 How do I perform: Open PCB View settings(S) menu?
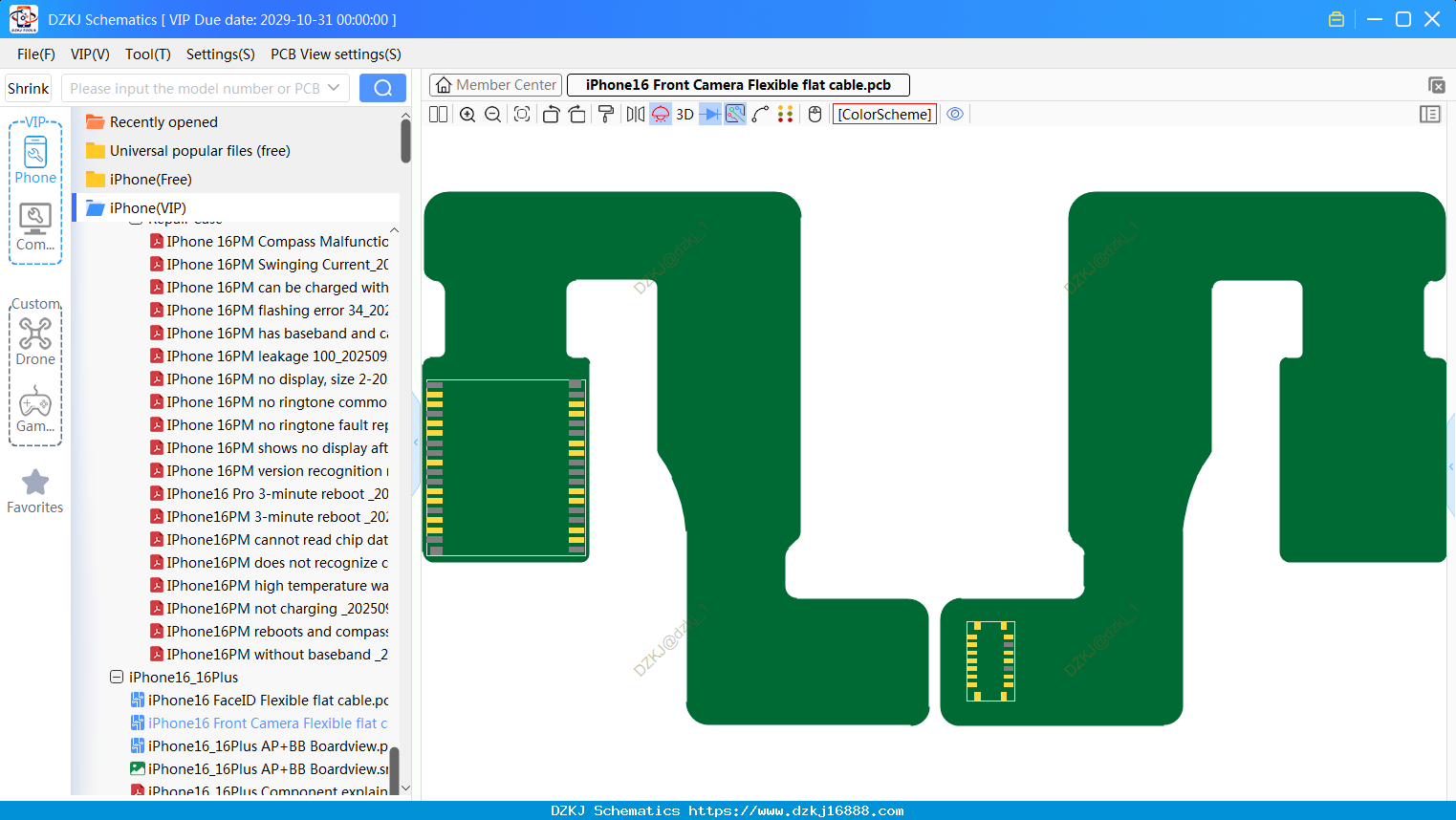coord(336,54)
